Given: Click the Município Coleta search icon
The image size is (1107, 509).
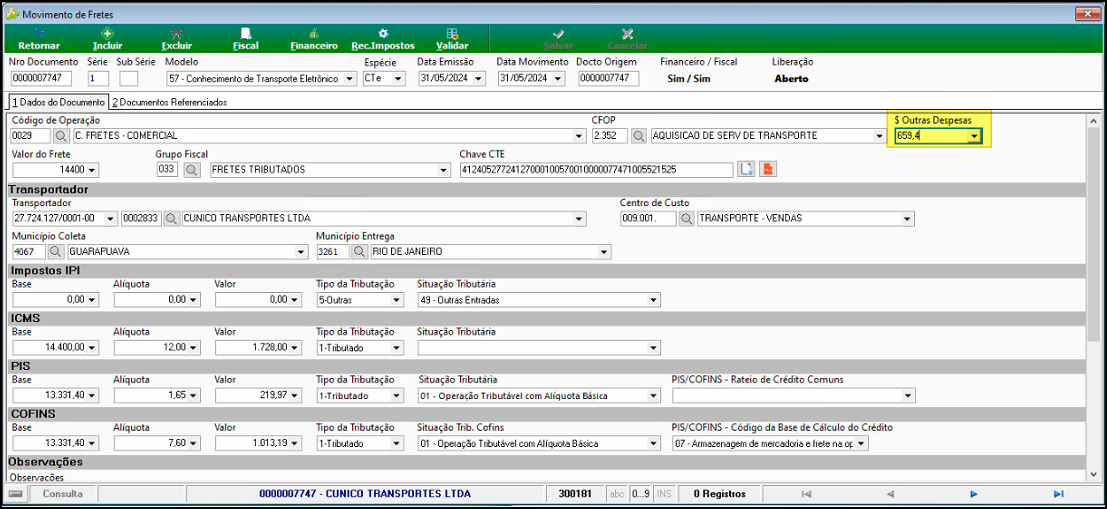Looking at the screenshot, I should [x=56, y=252].
